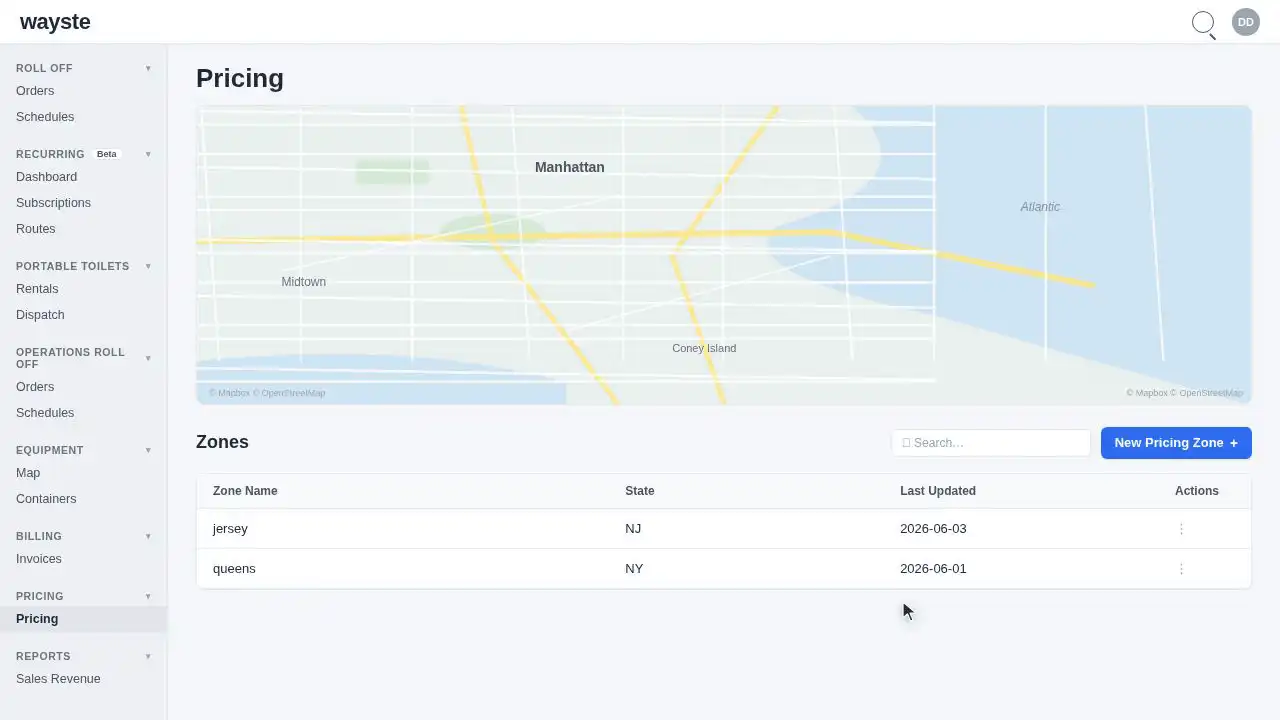Click the Zone Name column header
1280x720 pixels.
coord(245,491)
